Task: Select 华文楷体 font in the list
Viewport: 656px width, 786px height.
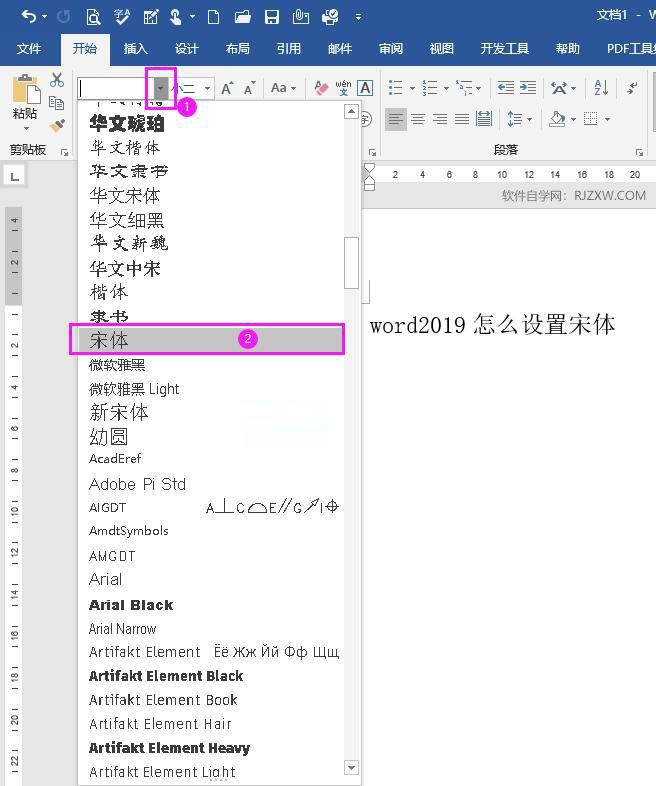Action: (211, 147)
